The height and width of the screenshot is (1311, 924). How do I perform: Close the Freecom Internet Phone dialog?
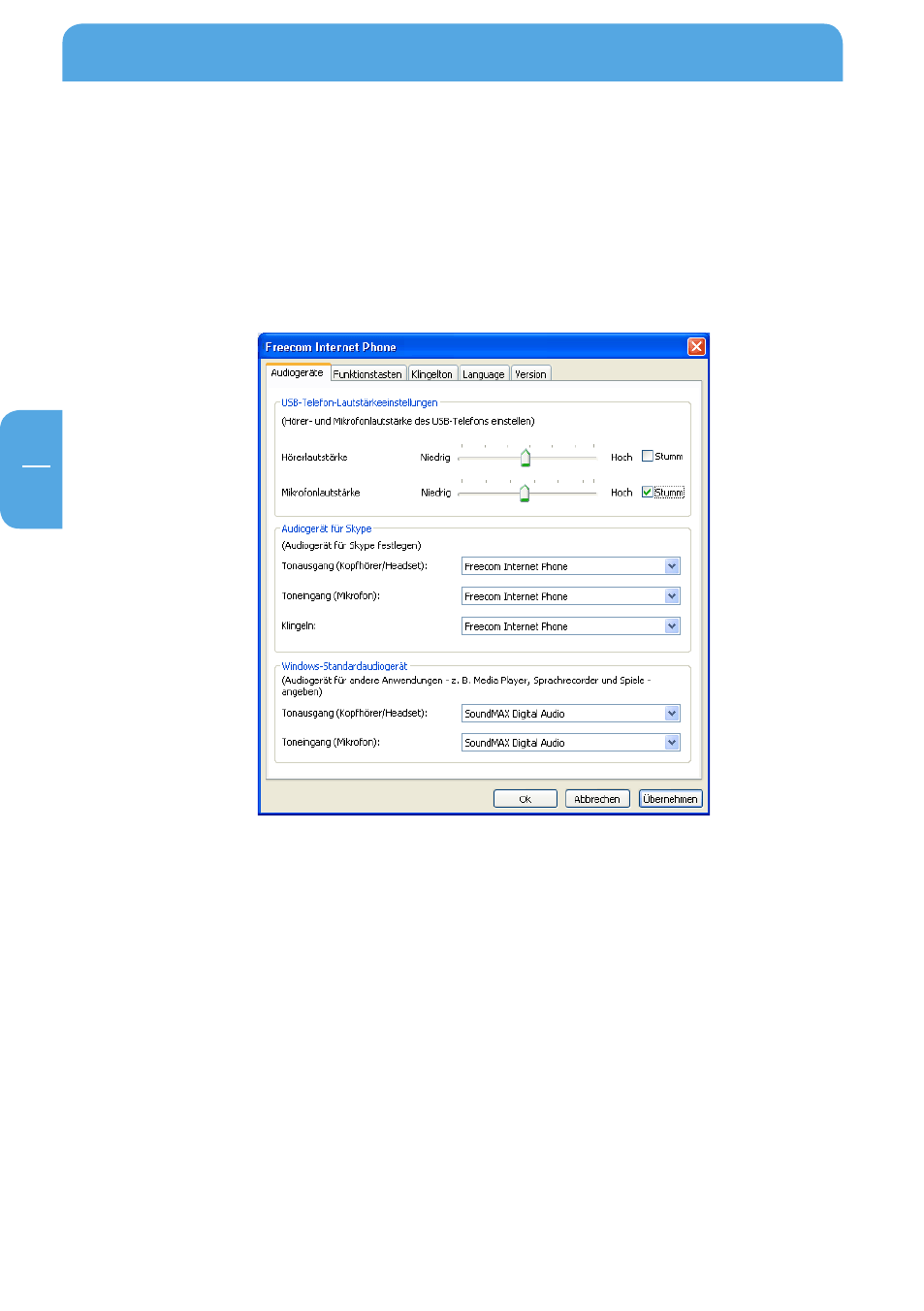[x=696, y=346]
